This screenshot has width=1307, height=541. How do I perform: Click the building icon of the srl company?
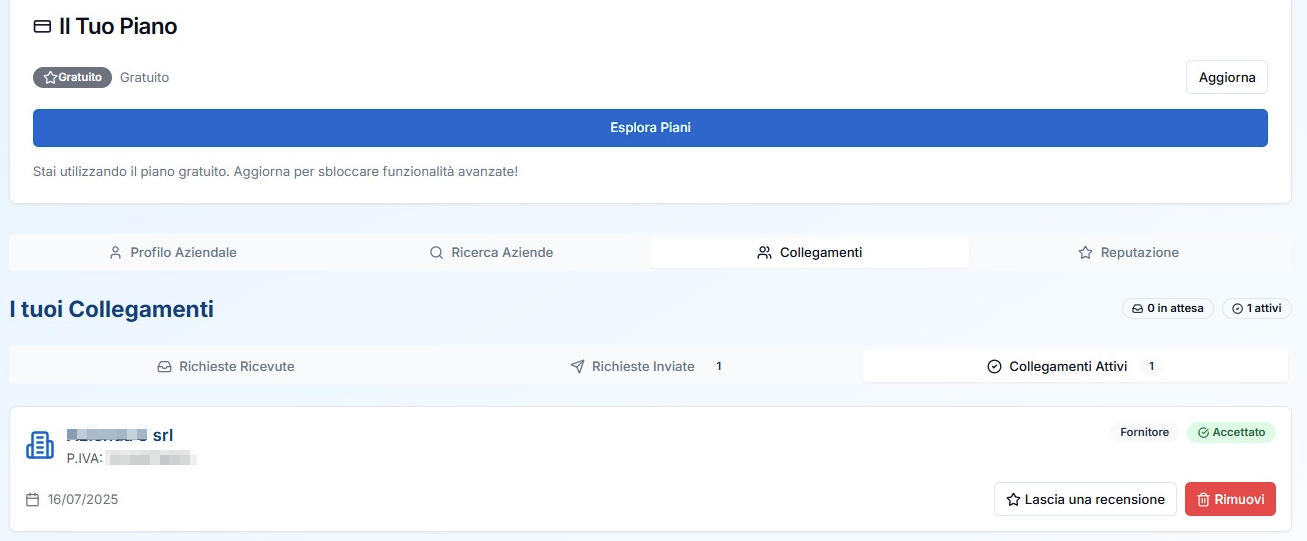pyautogui.click(x=40, y=446)
